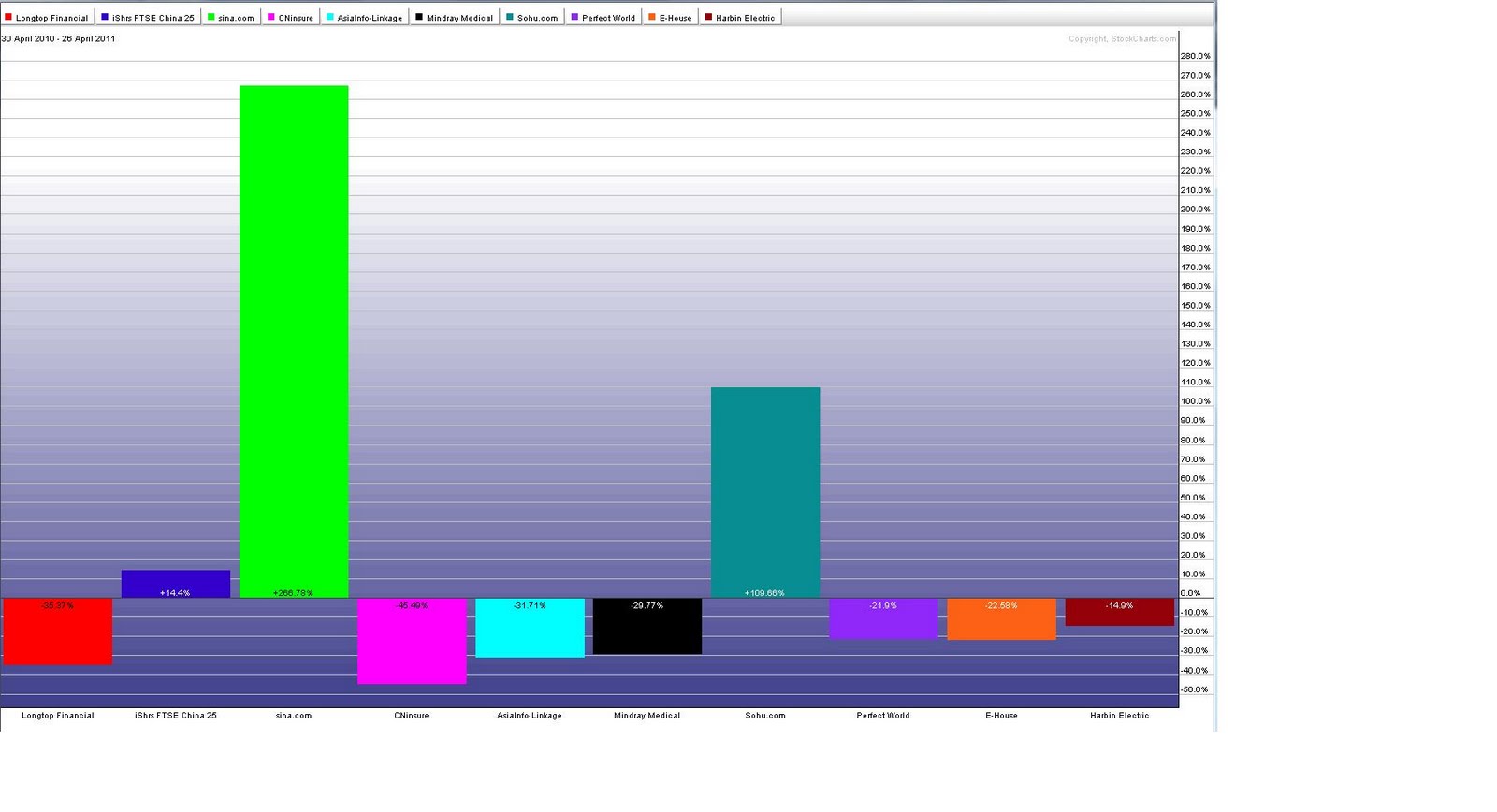Click the -50.0% y-axis tick label
The width and height of the screenshot is (1497, 812).
click(1195, 689)
